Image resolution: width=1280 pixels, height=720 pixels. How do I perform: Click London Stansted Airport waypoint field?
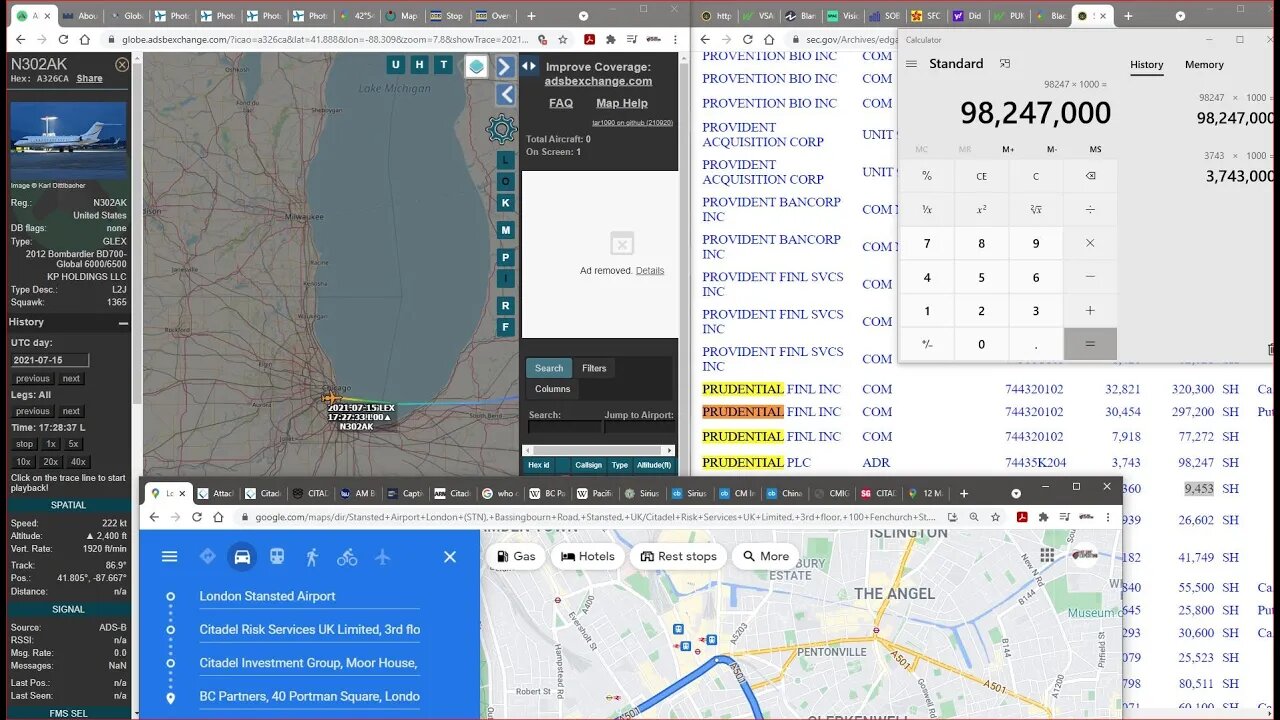coord(309,596)
